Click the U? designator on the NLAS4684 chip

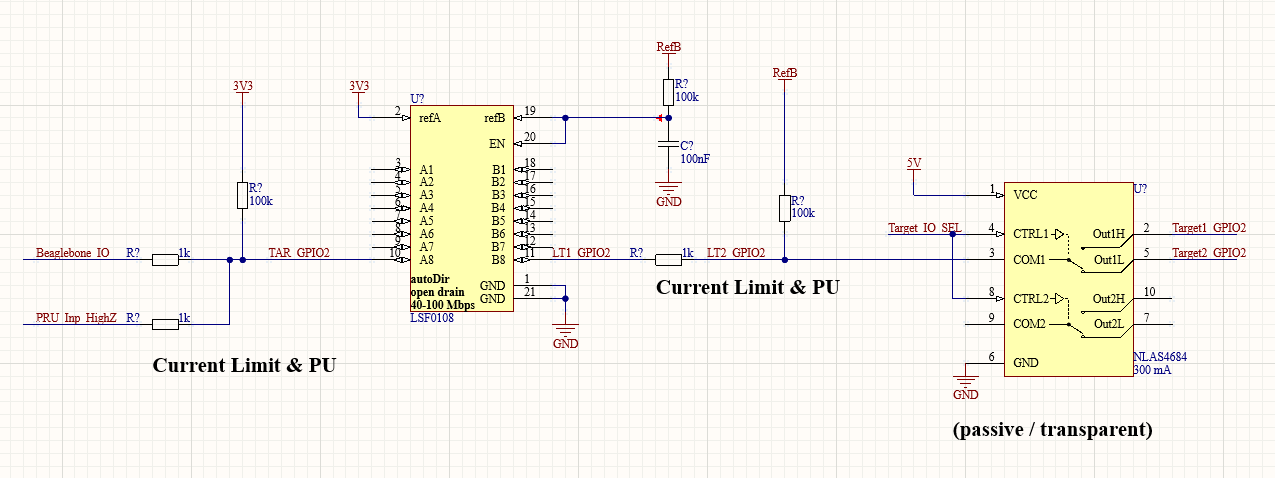pos(1140,189)
